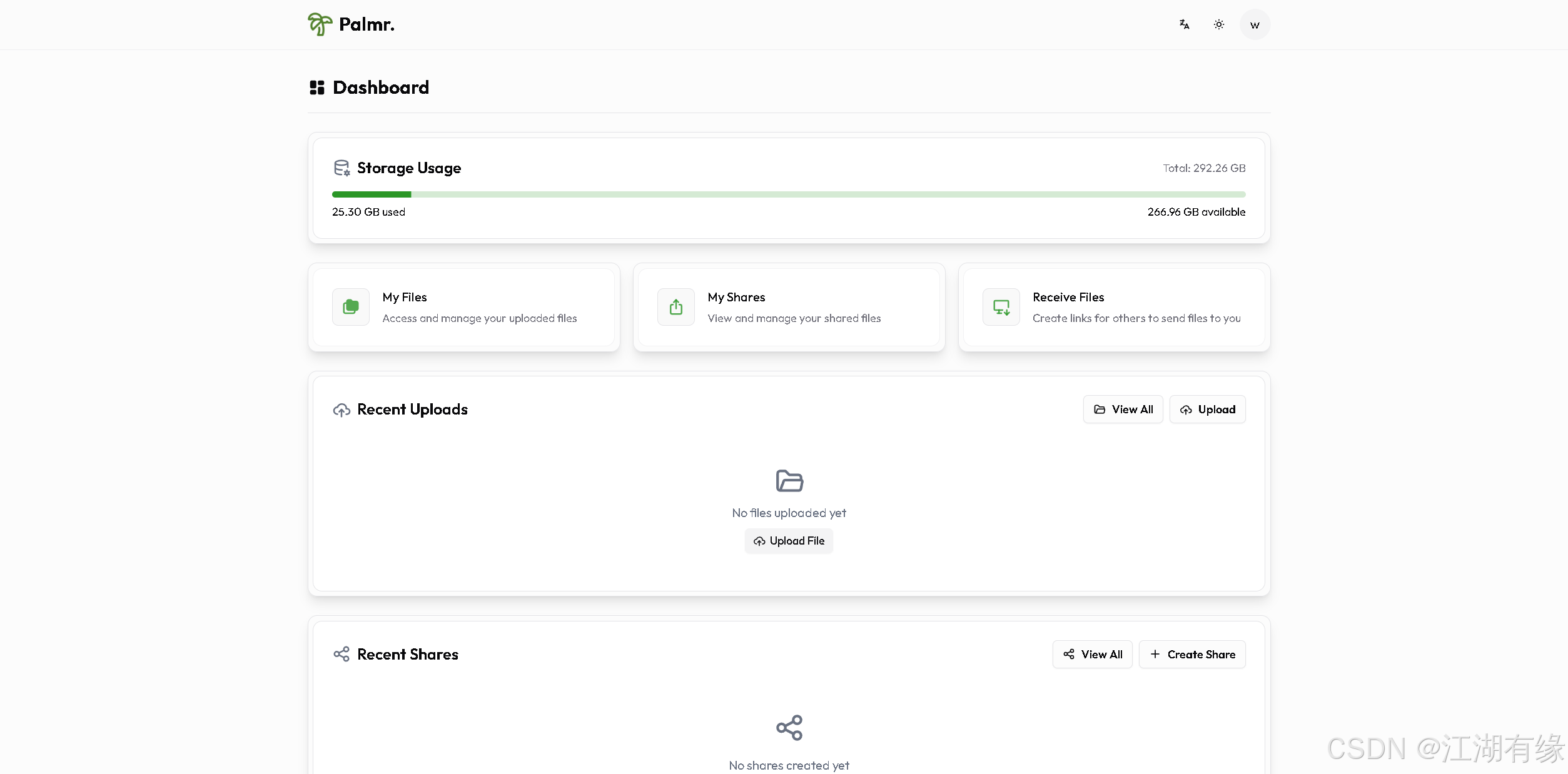Click the Create Share button
The width and height of the screenshot is (1568, 774).
coord(1191,655)
